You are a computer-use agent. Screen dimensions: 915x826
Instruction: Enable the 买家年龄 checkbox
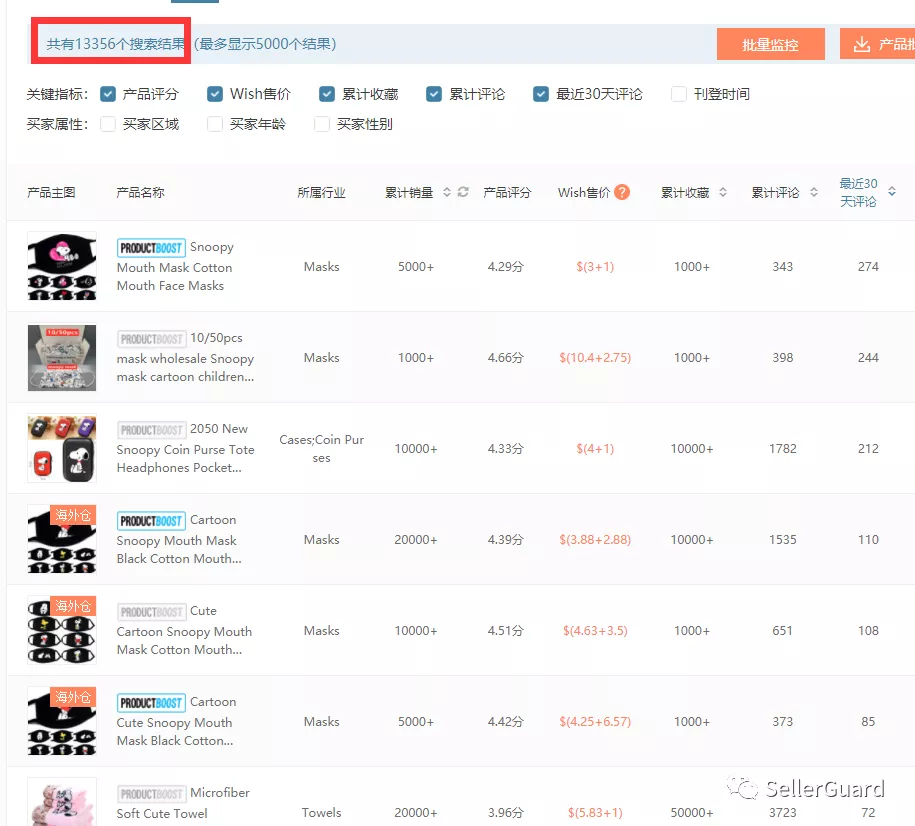point(215,124)
